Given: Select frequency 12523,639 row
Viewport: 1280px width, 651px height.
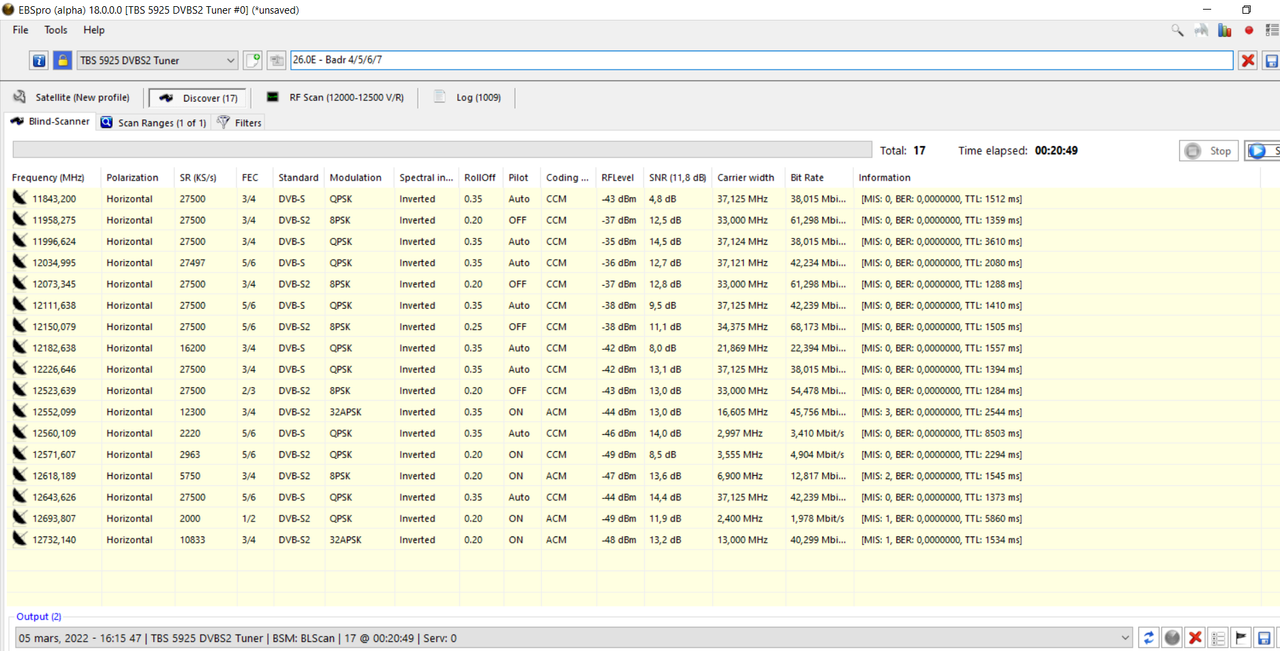Looking at the screenshot, I should (54, 390).
